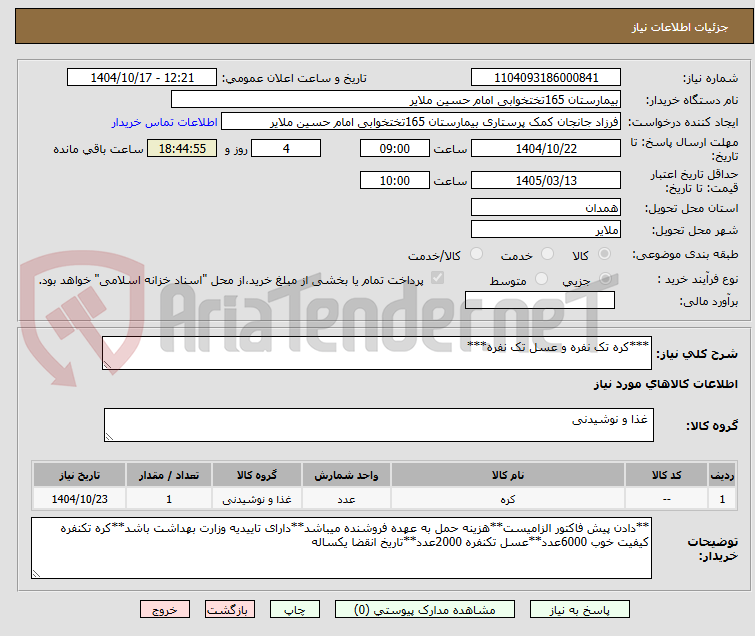Click the general need description textarea
Image resolution: width=755 pixels, height=636 pixels.
[x=377, y=353]
